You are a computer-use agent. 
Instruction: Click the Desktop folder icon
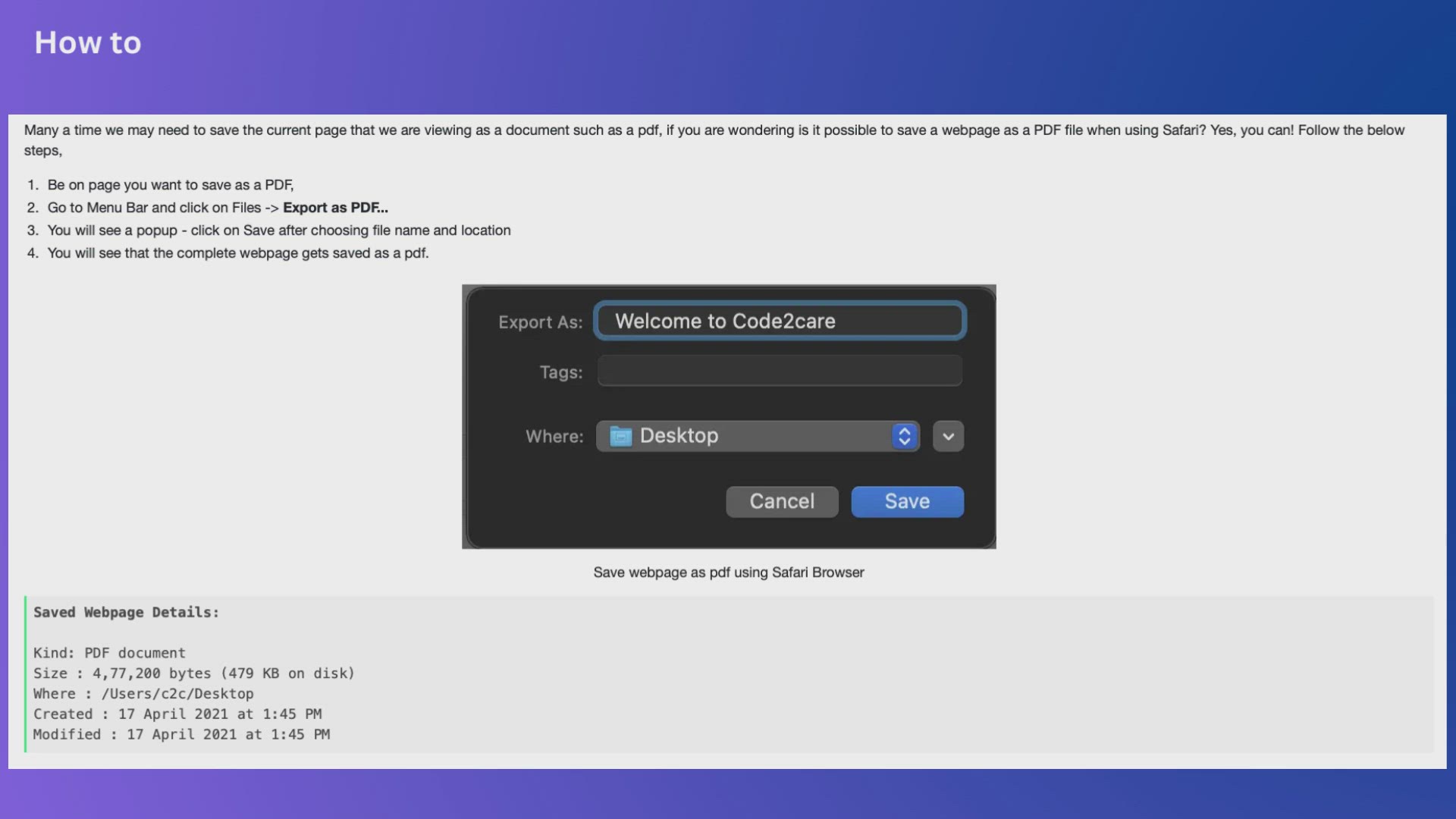click(x=620, y=436)
